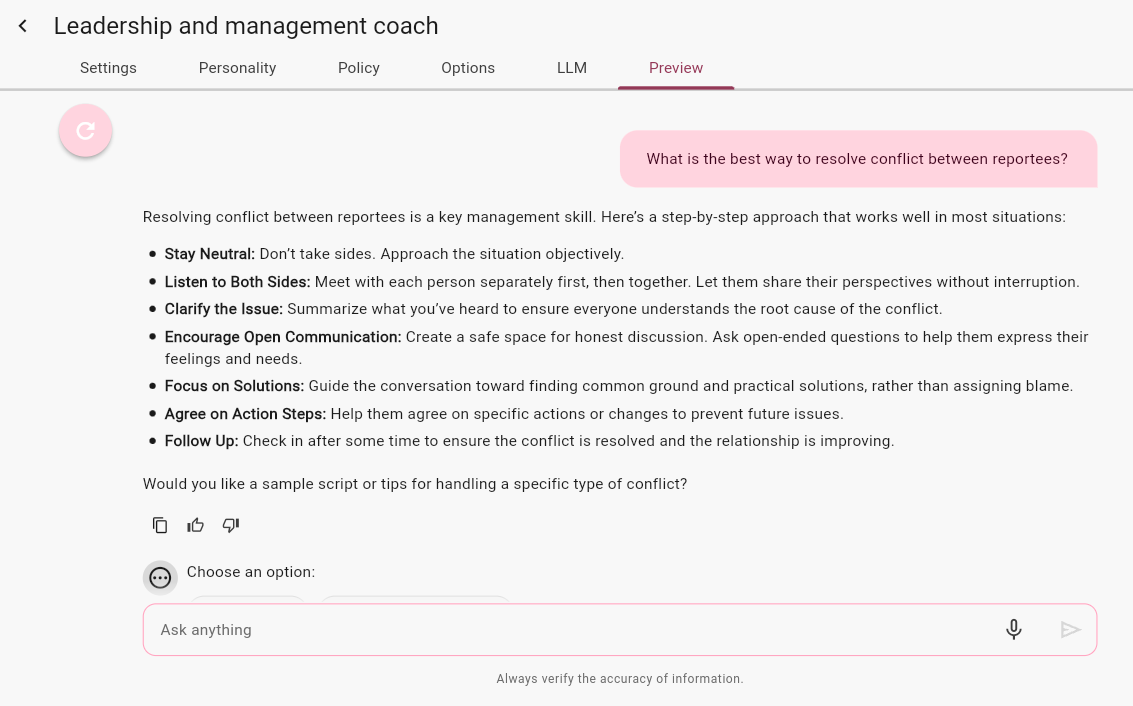The image size is (1133, 706).
Task: Give the response a thumbs up
Action: [195, 525]
